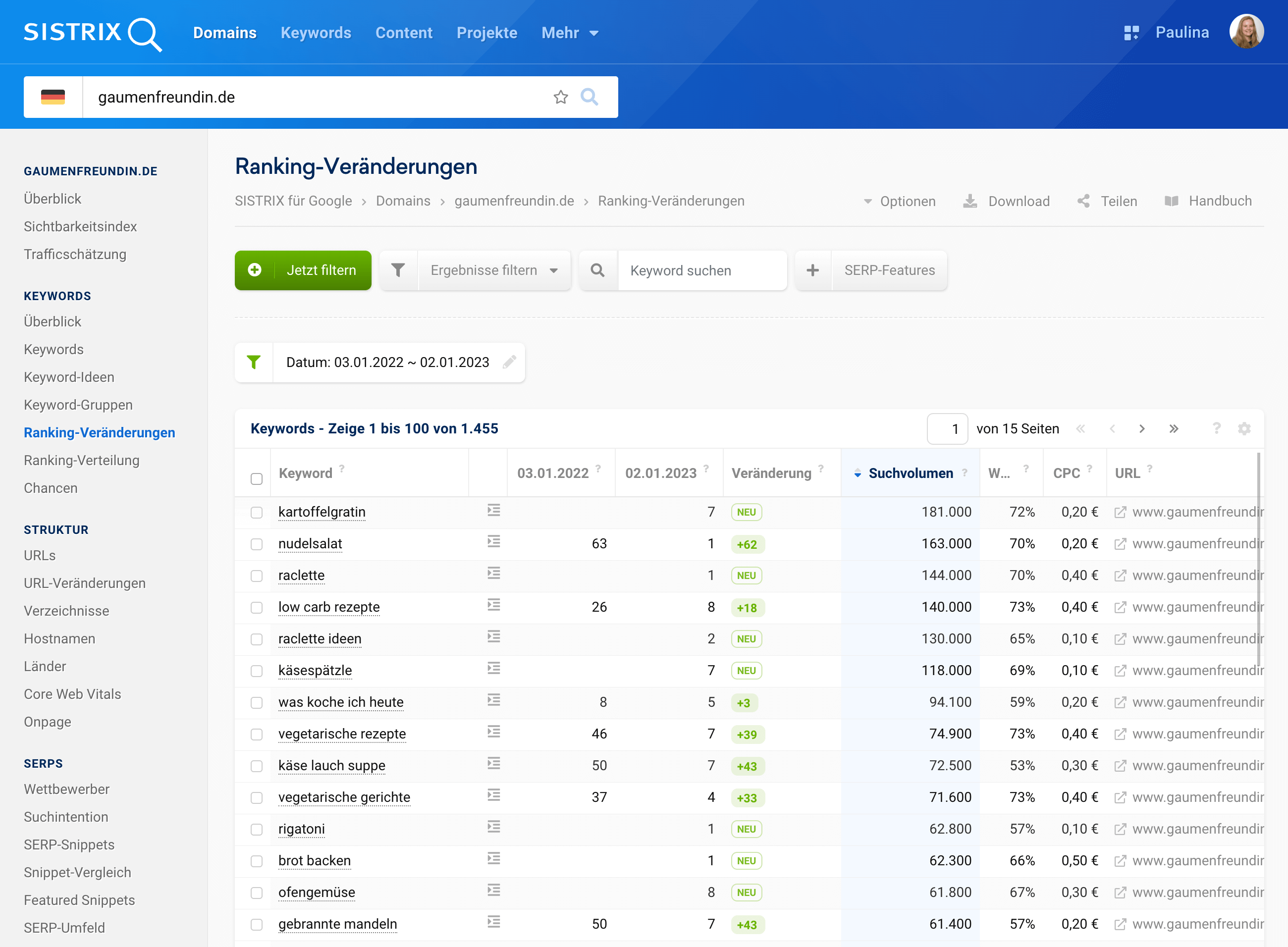Click the green Jetzt filtern button

[x=303, y=270]
